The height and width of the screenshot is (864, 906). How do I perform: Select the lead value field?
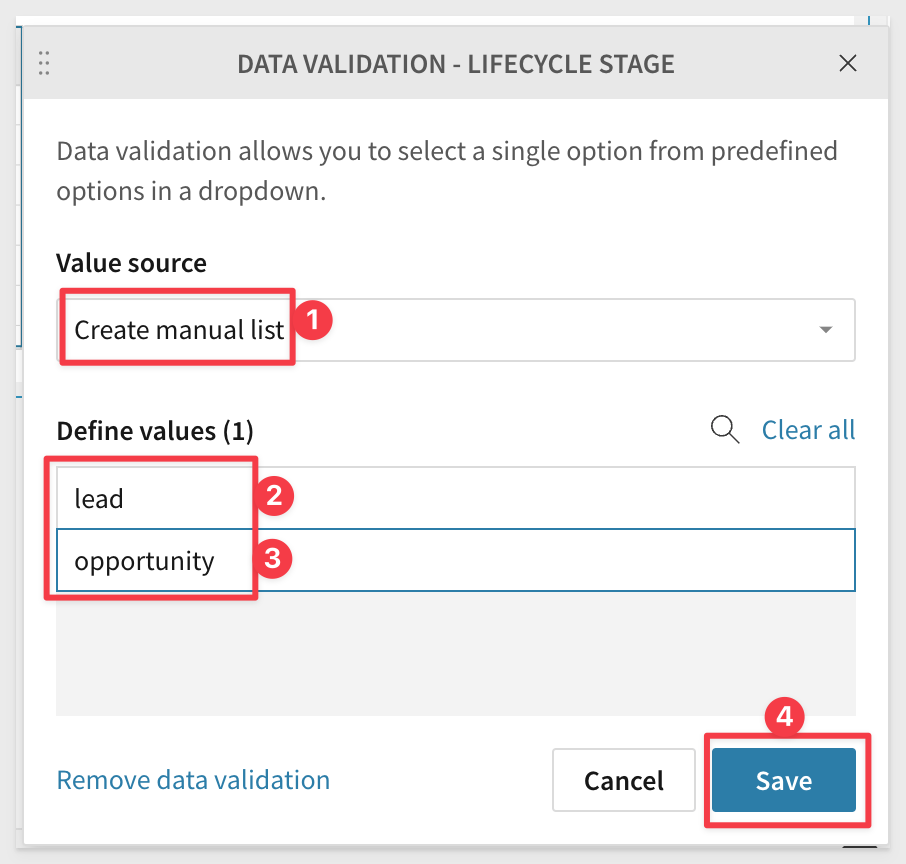coord(456,498)
